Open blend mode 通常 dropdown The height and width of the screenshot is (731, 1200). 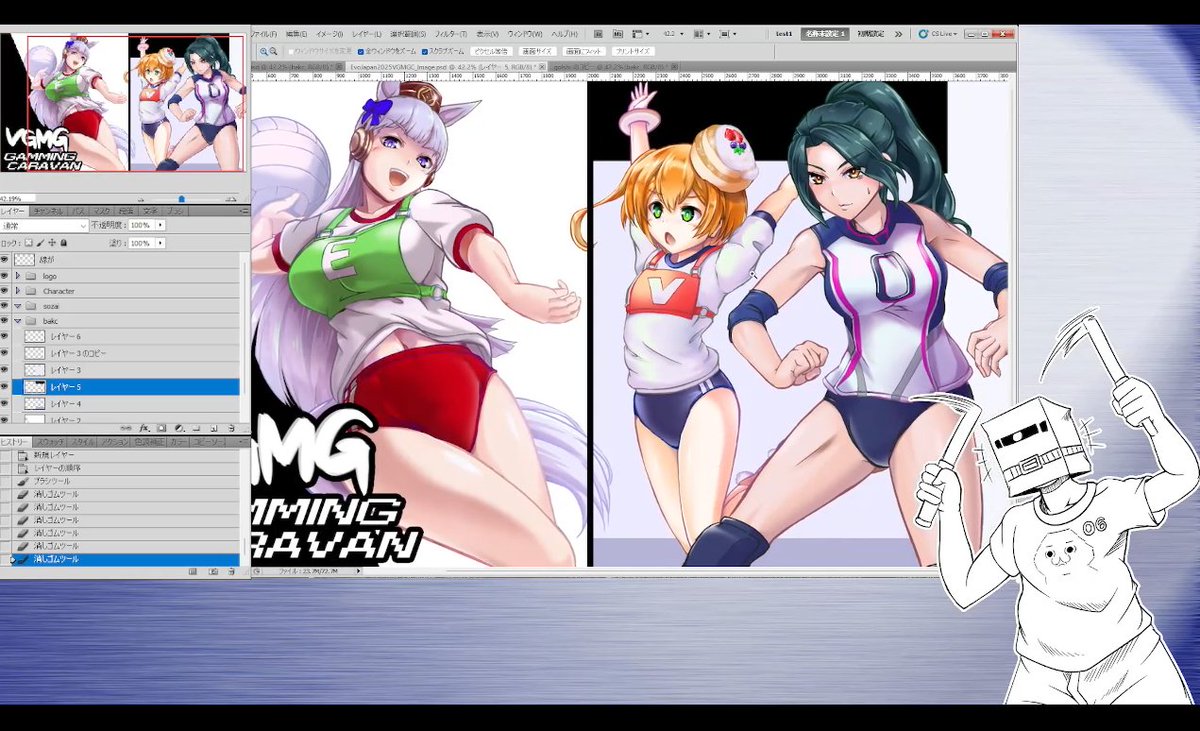click(x=44, y=226)
